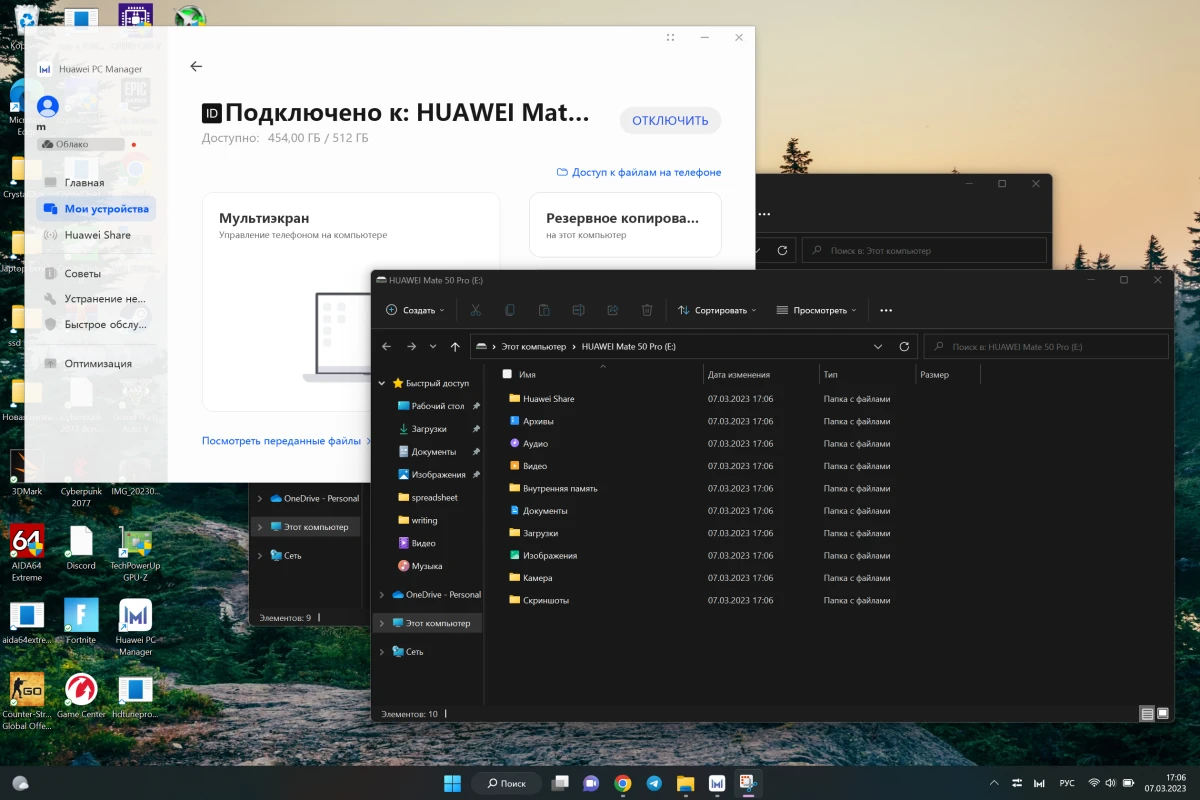
Task: Open the Сортировать dropdown
Action: point(717,310)
